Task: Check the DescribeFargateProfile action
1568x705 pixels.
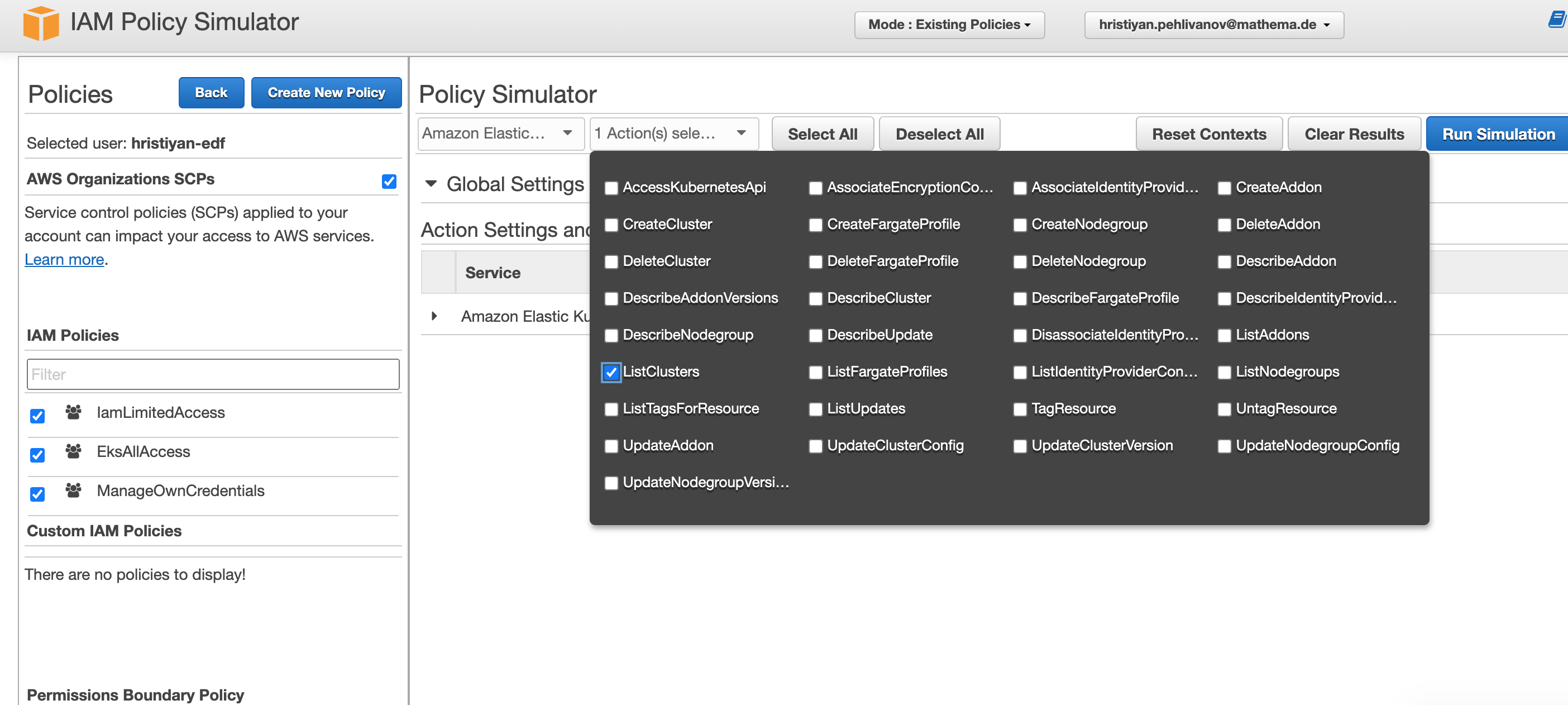Action: (1020, 298)
